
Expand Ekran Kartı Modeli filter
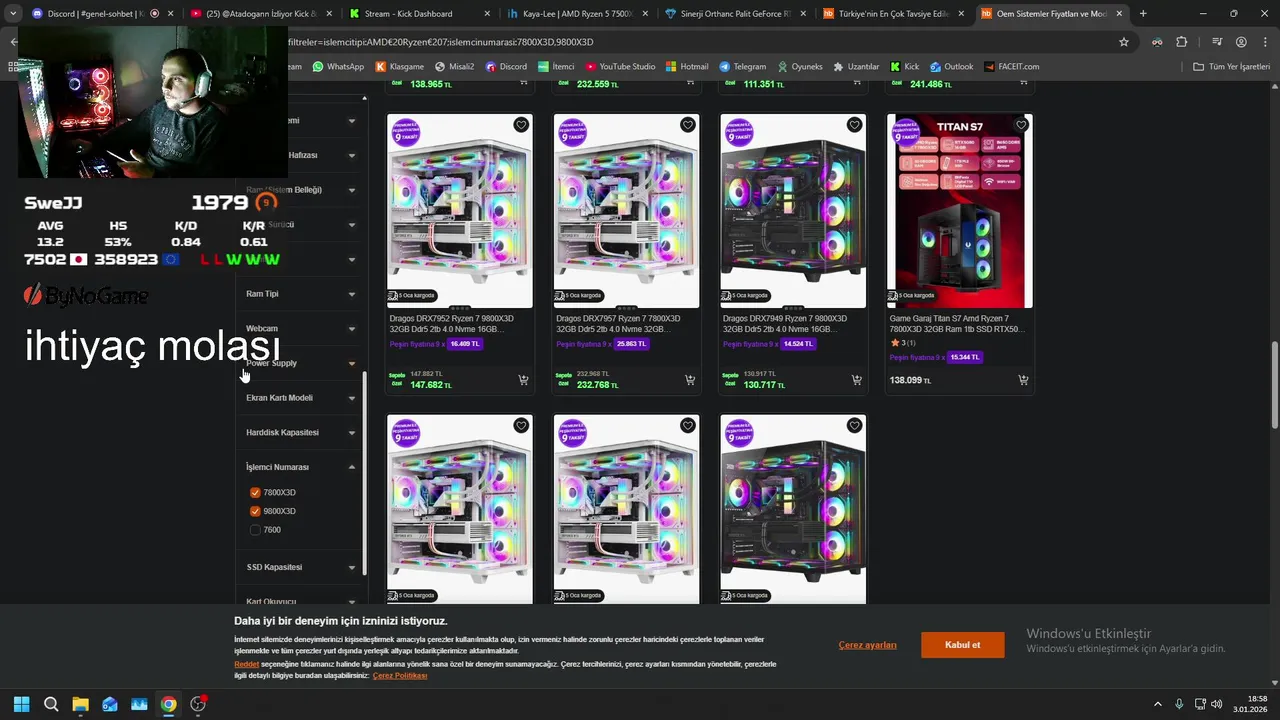(x=300, y=398)
